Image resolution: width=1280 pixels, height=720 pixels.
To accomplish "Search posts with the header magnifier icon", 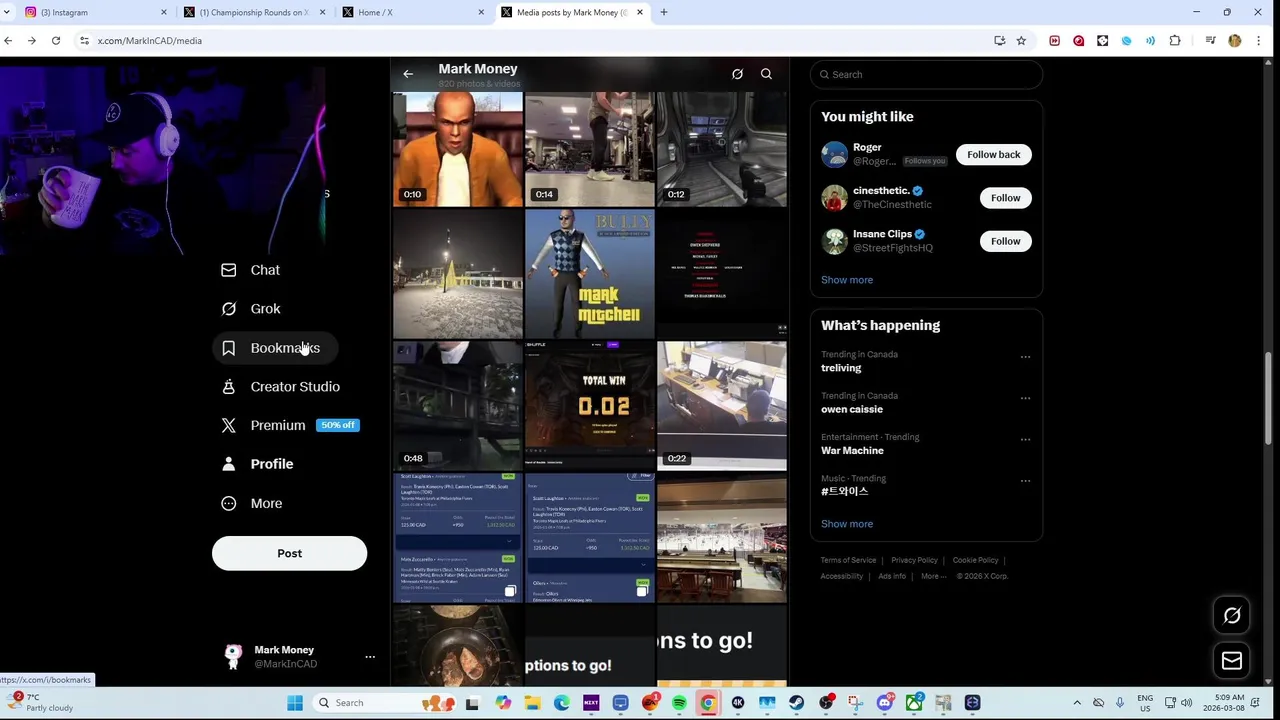I will (x=766, y=74).
